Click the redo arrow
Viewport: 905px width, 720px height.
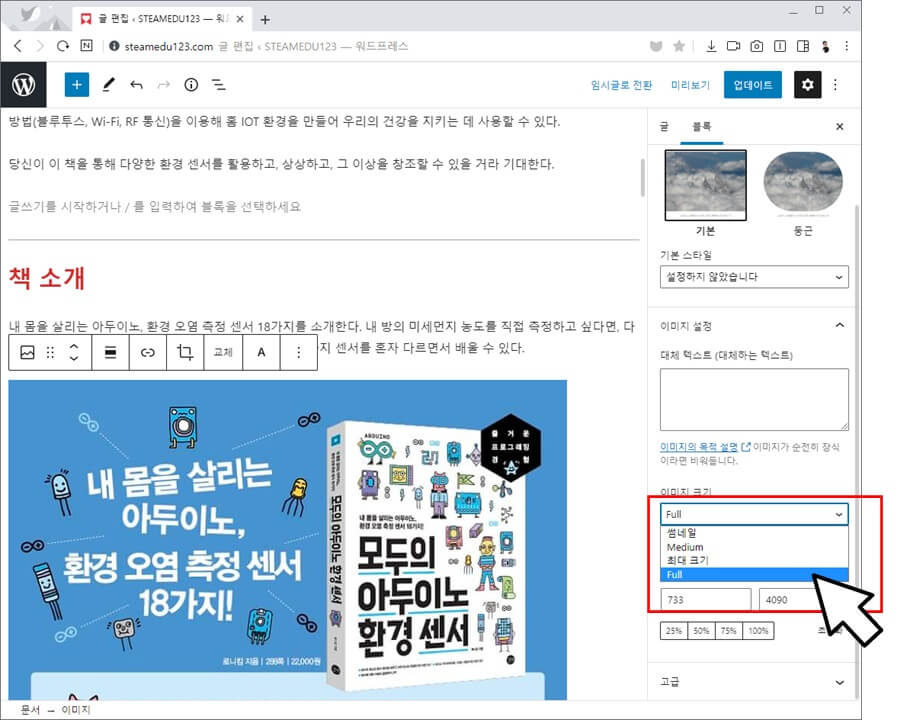click(x=164, y=85)
